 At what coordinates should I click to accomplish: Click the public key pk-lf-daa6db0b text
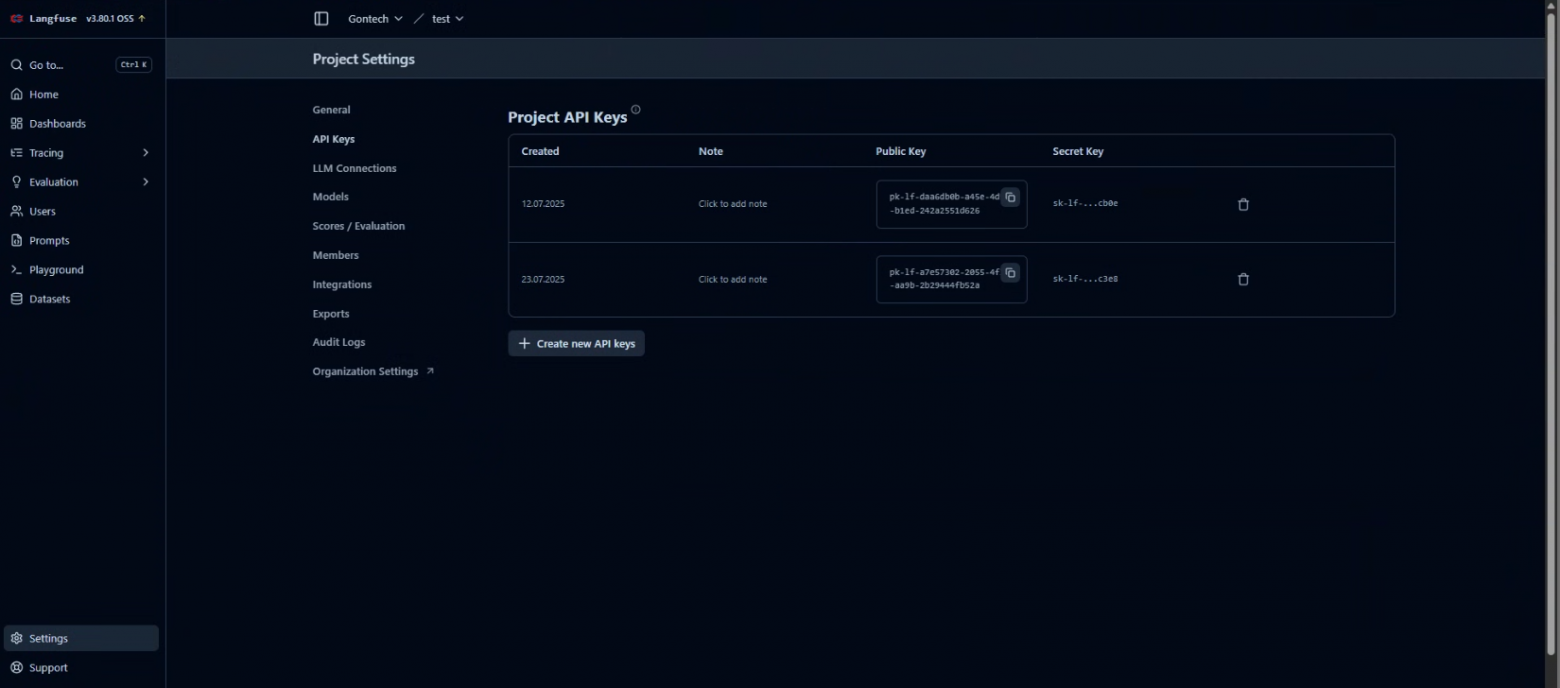pyautogui.click(x=943, y=204)
